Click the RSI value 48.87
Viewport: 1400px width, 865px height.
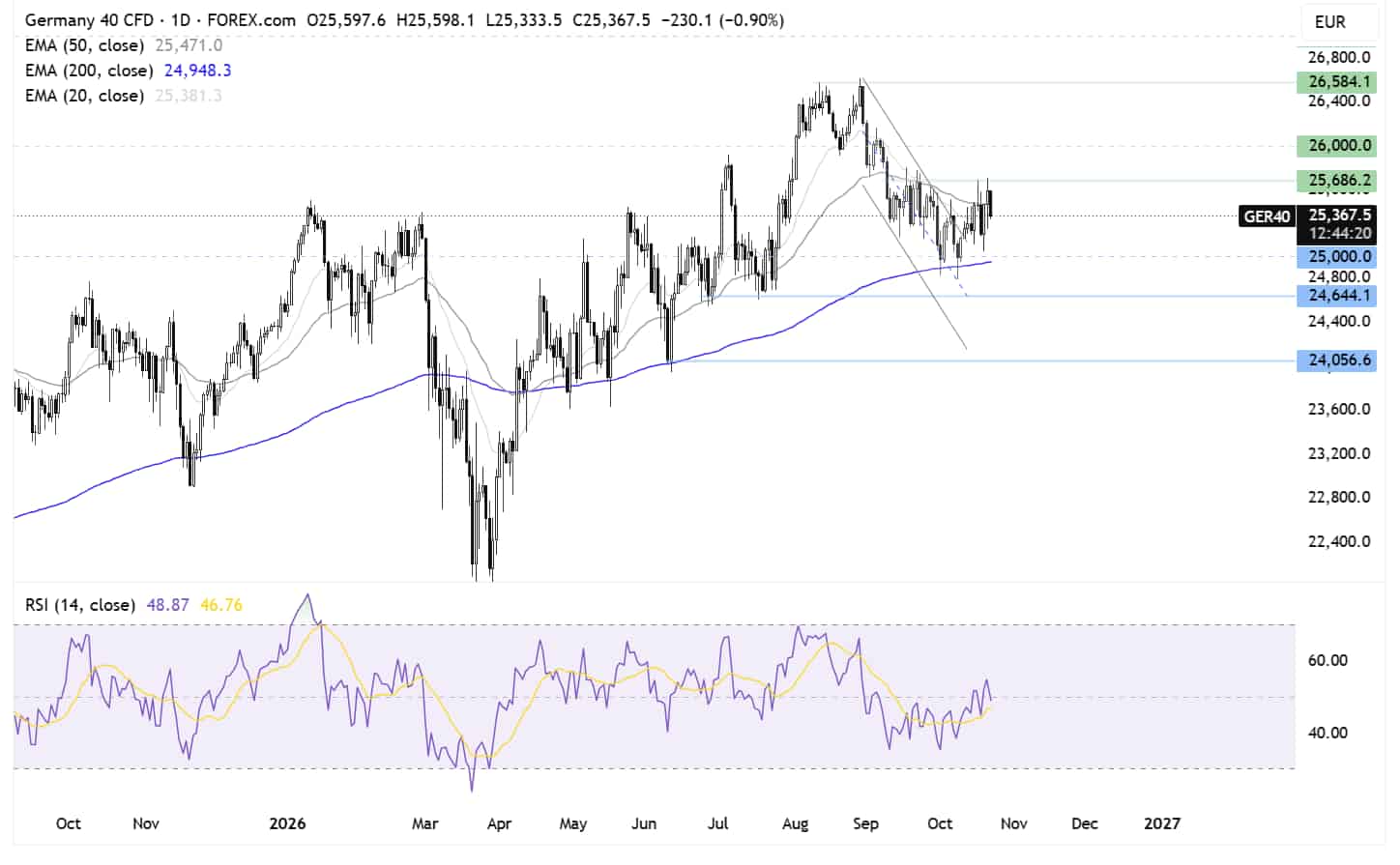point(167,605)
